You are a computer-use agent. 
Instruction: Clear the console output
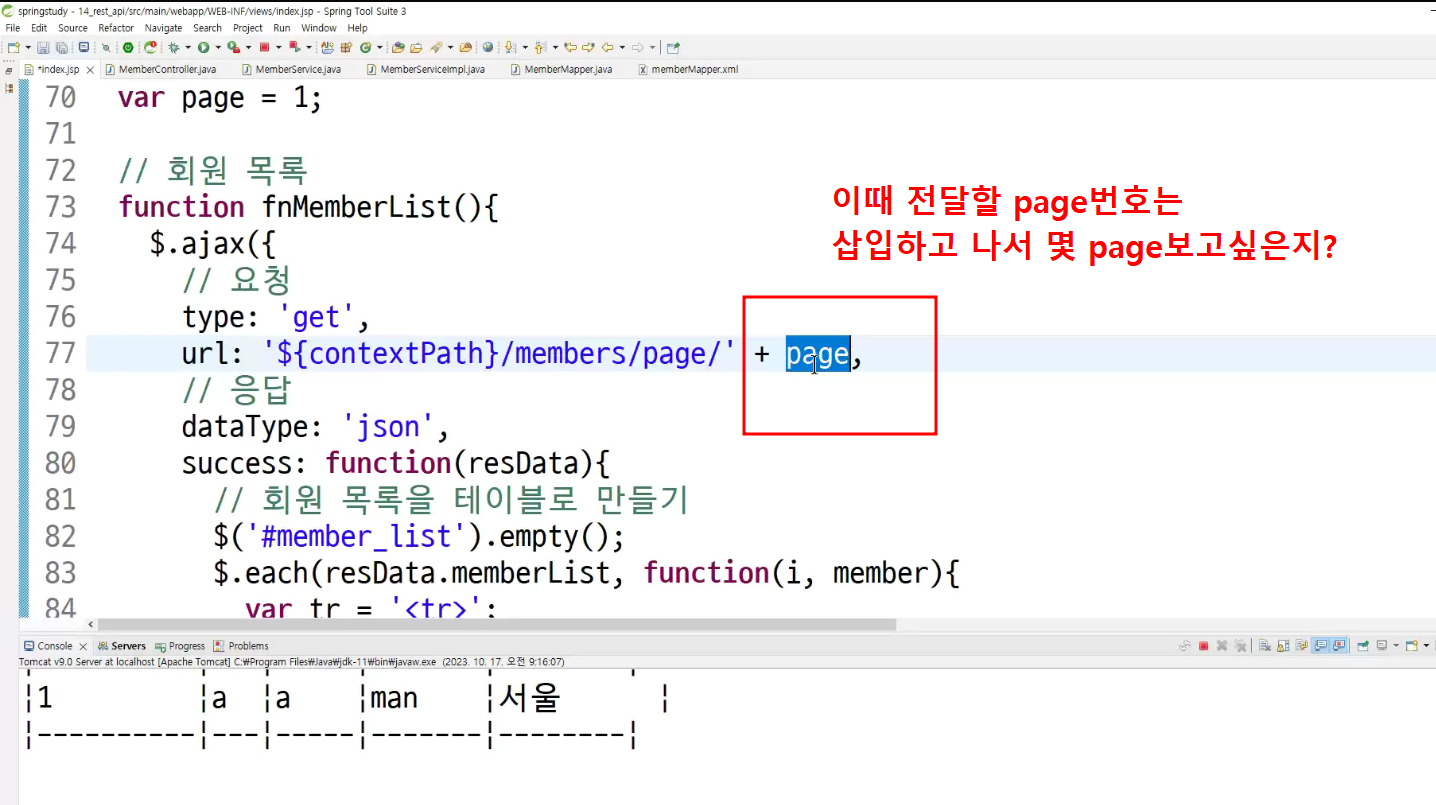tap(1264, 646)
